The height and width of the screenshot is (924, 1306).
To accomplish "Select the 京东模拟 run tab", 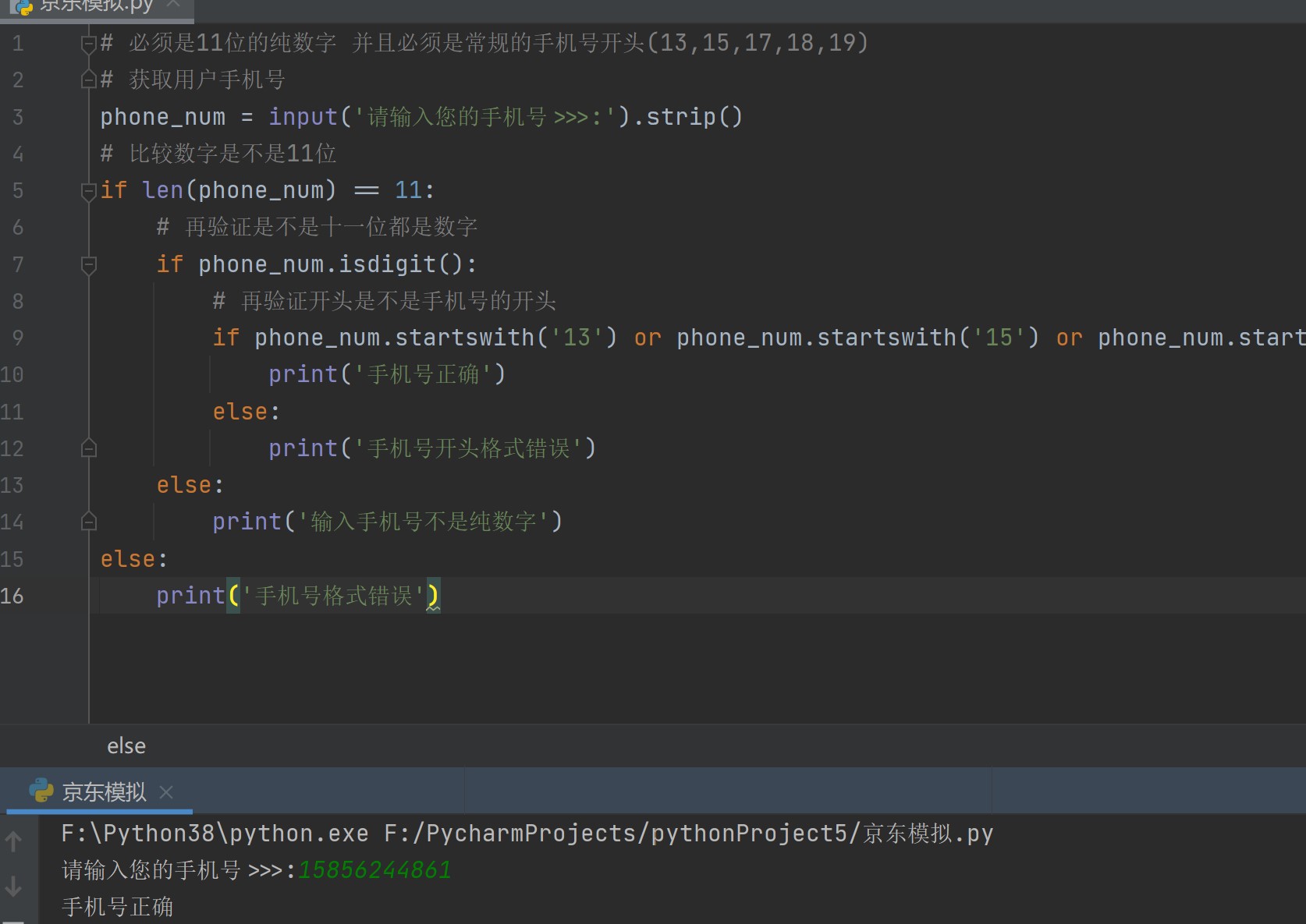I will pos(104,792).
